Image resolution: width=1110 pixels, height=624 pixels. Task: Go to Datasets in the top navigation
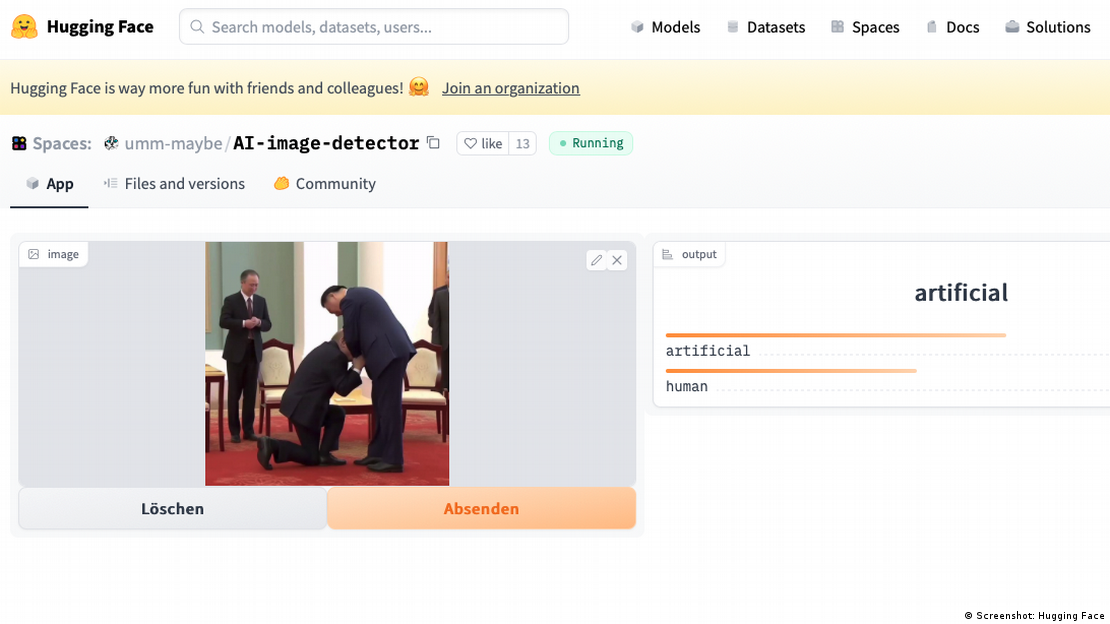pos(765,27)
